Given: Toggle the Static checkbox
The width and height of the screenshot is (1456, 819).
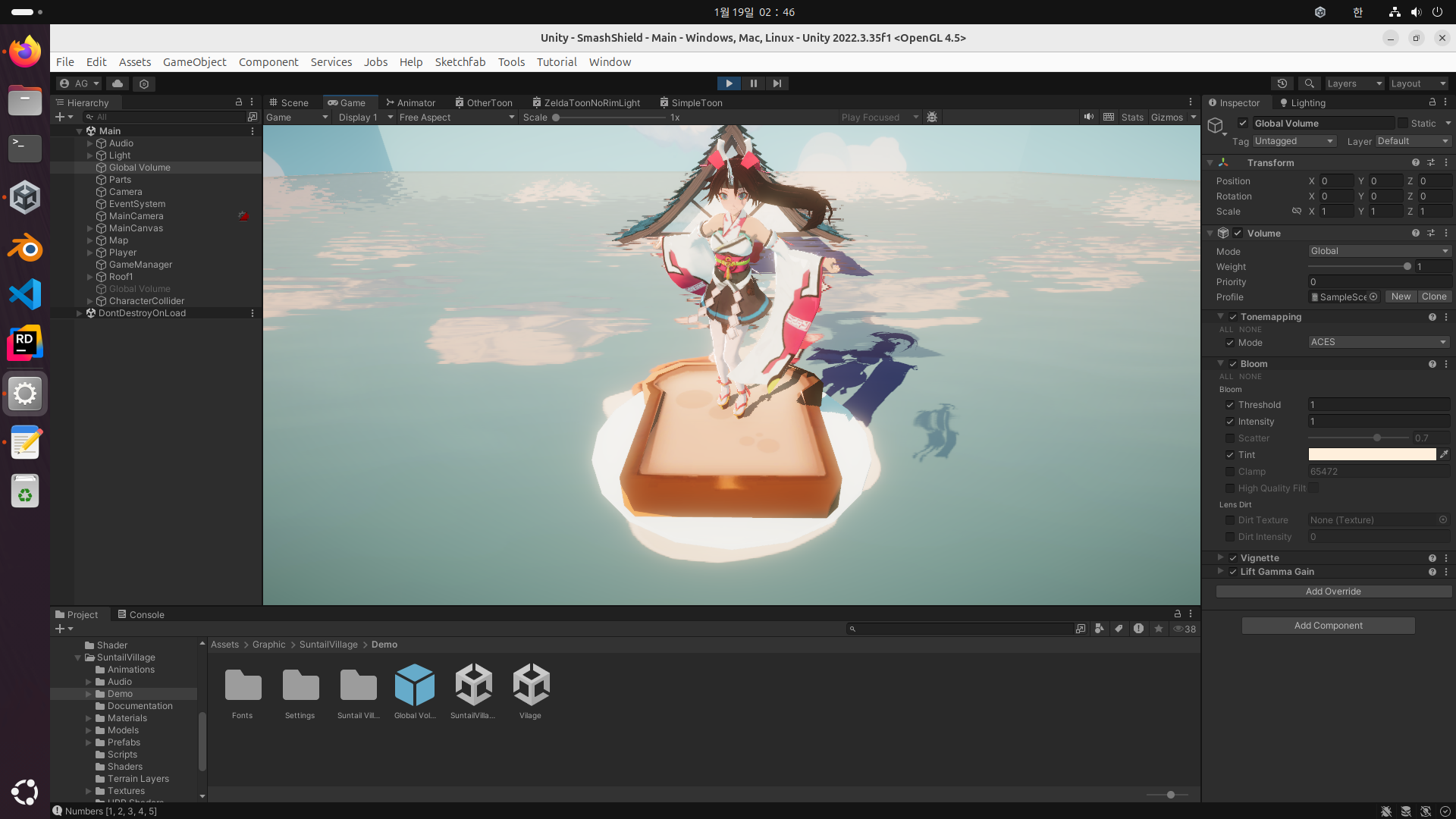Looking at the screenshot, I should 1403,123.
